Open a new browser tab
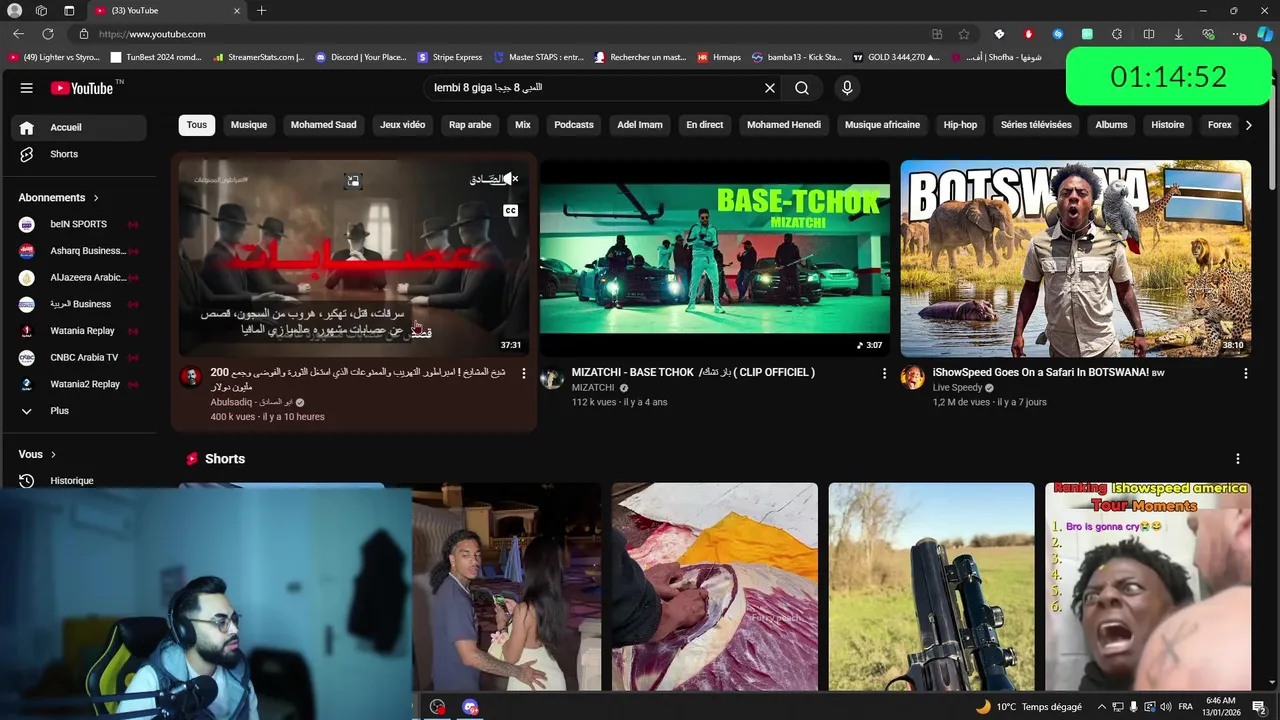Screen dimensions: 1280x720 (x=261, y=11)
